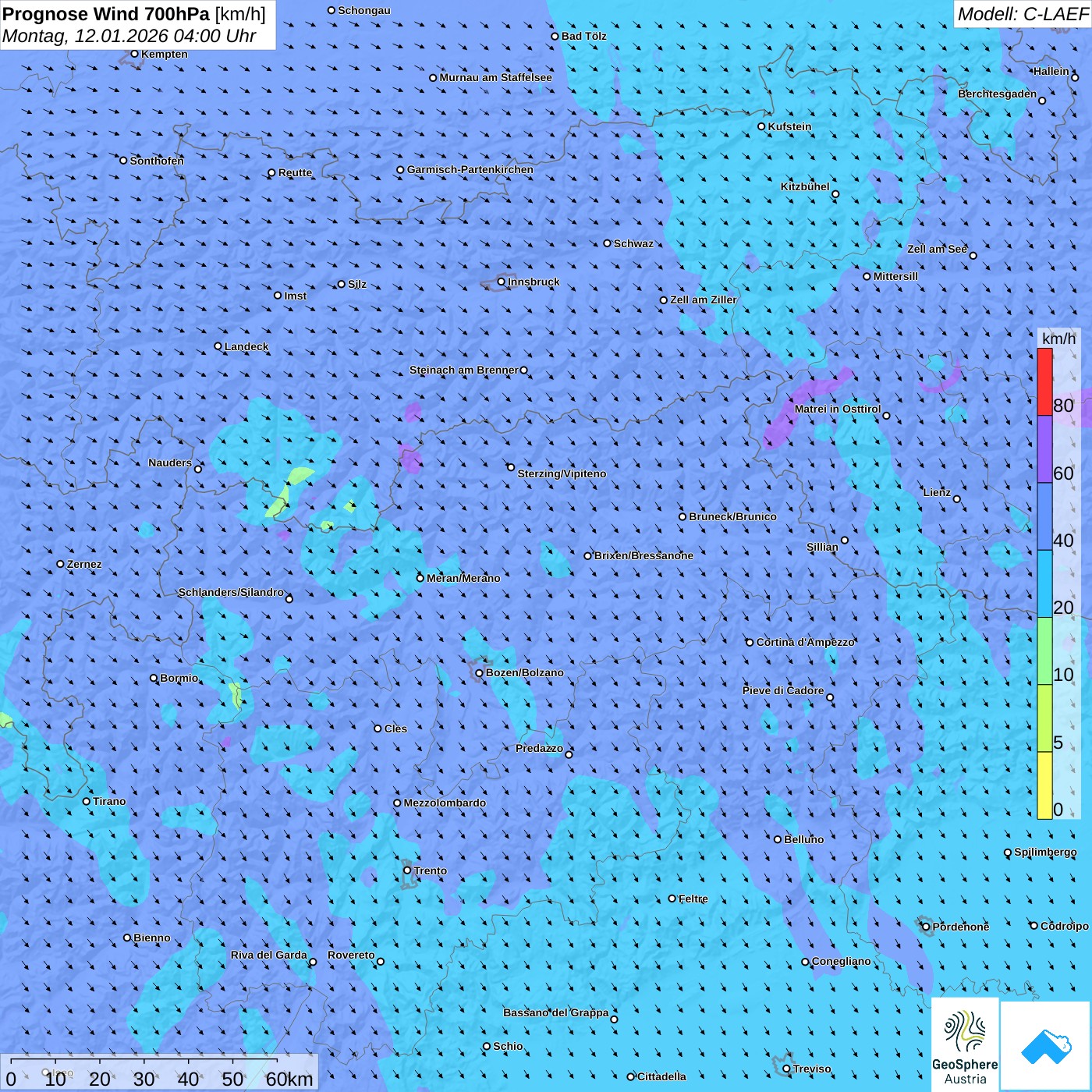Click the Steinach am Brenner label
Image resolution: width=1092 pixels, height=1092 pixels.
click(464, 370)
